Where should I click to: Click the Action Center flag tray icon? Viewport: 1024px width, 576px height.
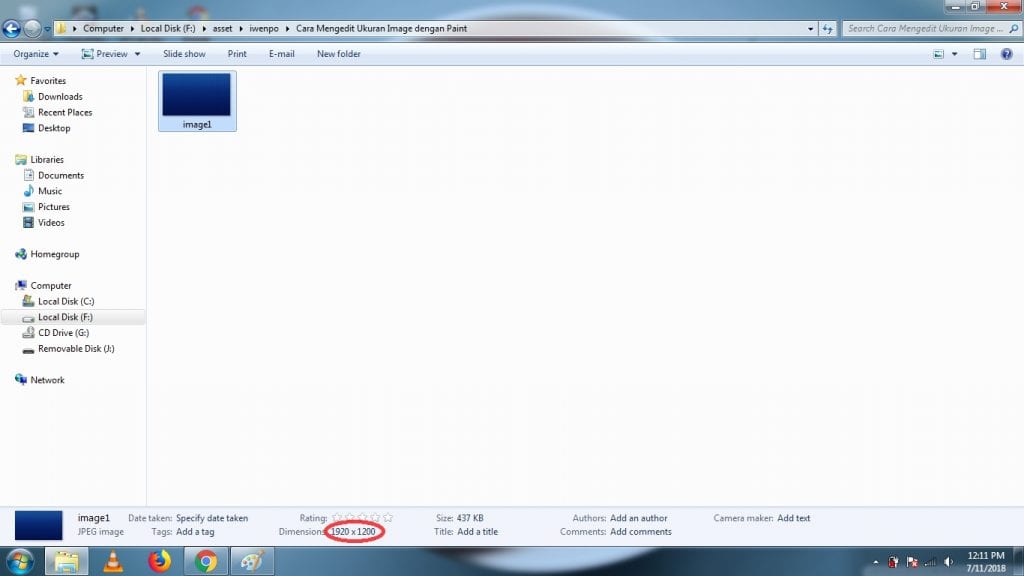coord(912,562)
